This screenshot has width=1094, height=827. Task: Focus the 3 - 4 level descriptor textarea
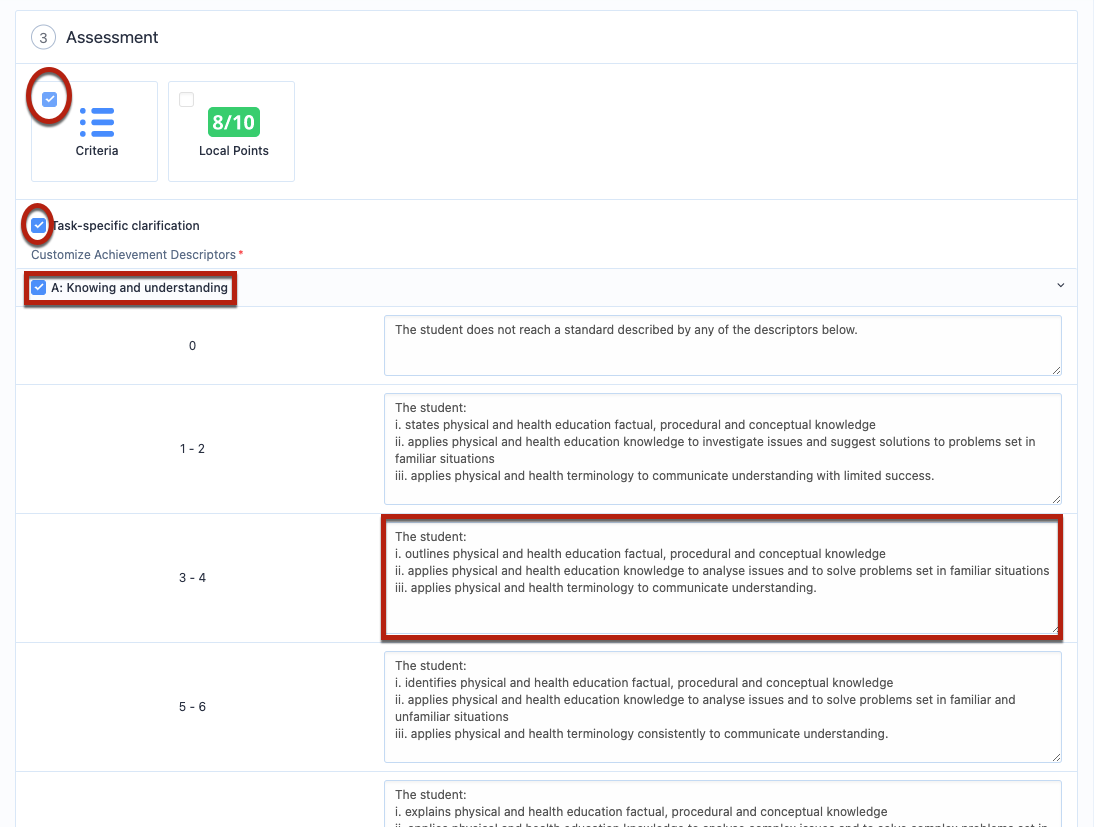(722, 577)
